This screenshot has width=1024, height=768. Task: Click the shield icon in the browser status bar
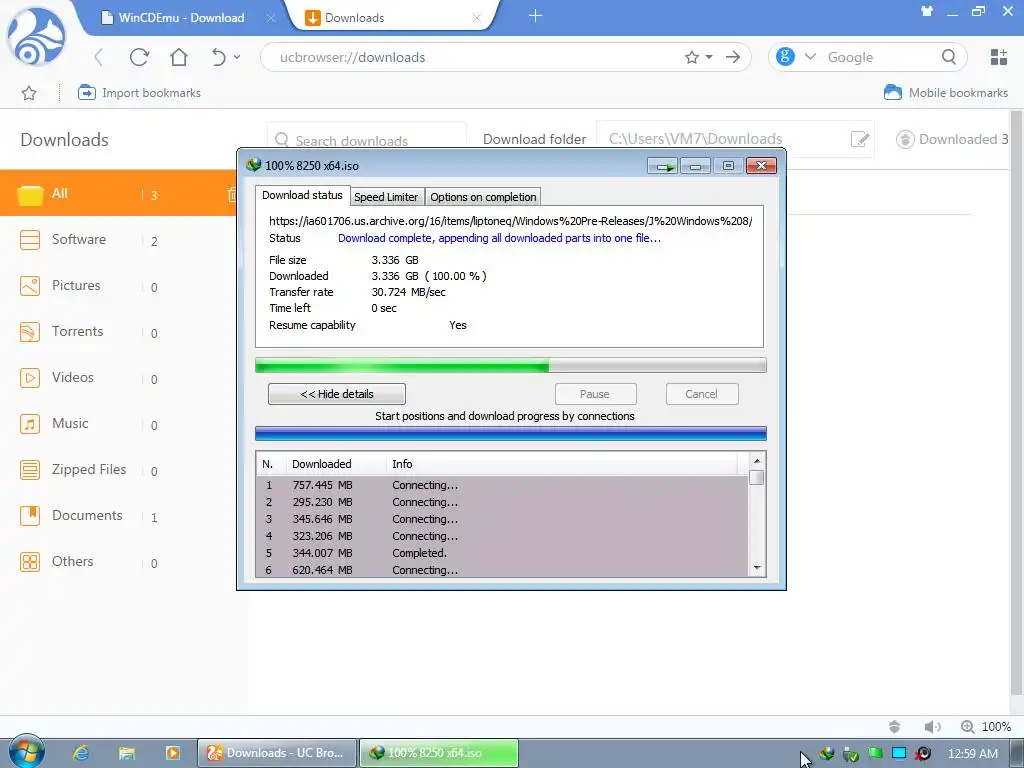click(895, 727)
